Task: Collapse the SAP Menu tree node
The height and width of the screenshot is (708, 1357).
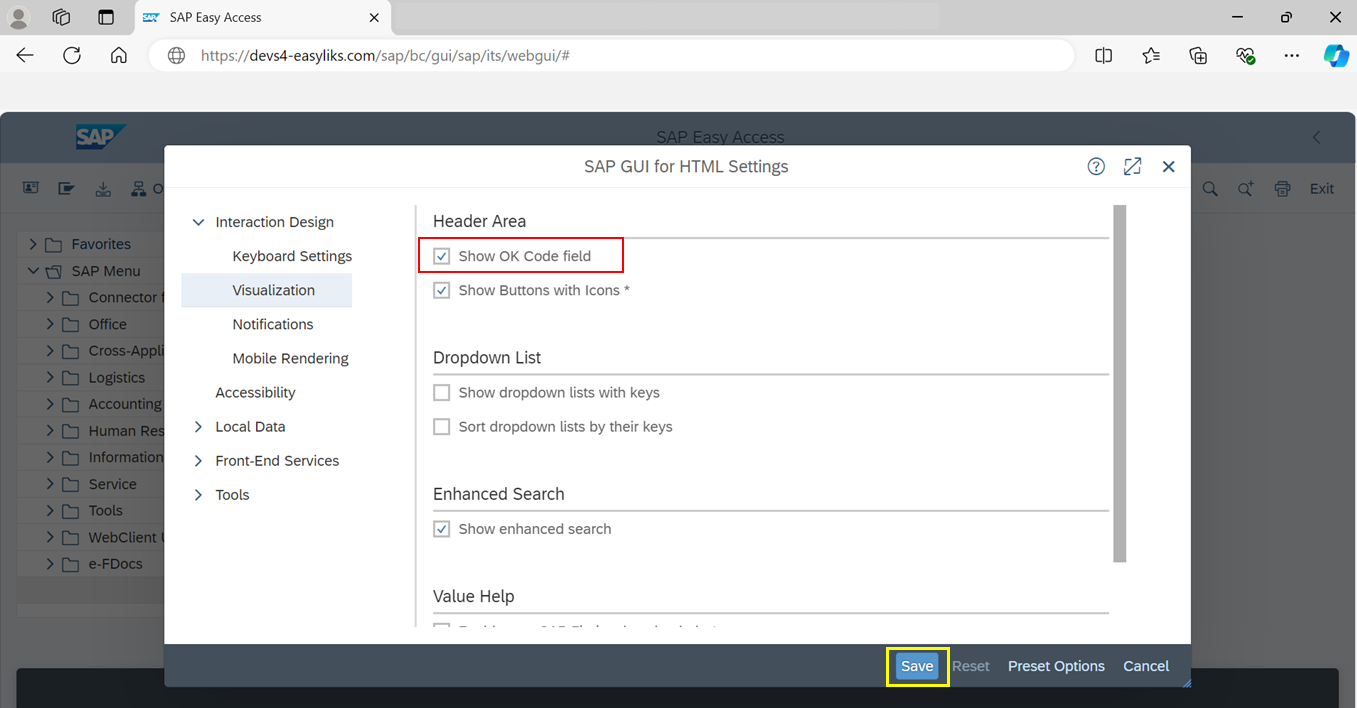Action: (32, 270)
